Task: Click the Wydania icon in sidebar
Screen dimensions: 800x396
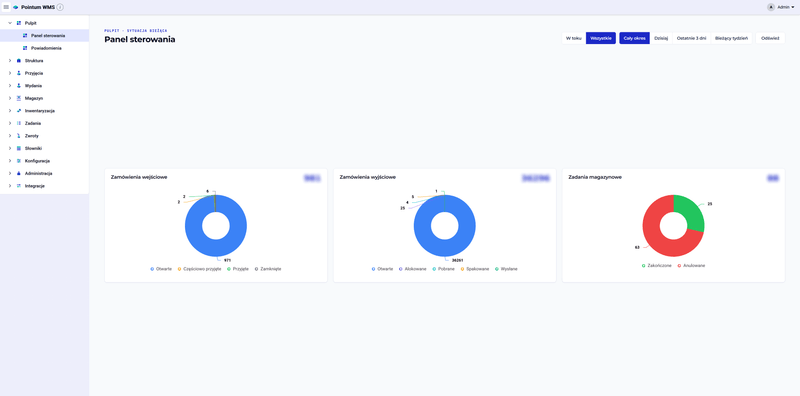Action: click(x=19, y=86)
